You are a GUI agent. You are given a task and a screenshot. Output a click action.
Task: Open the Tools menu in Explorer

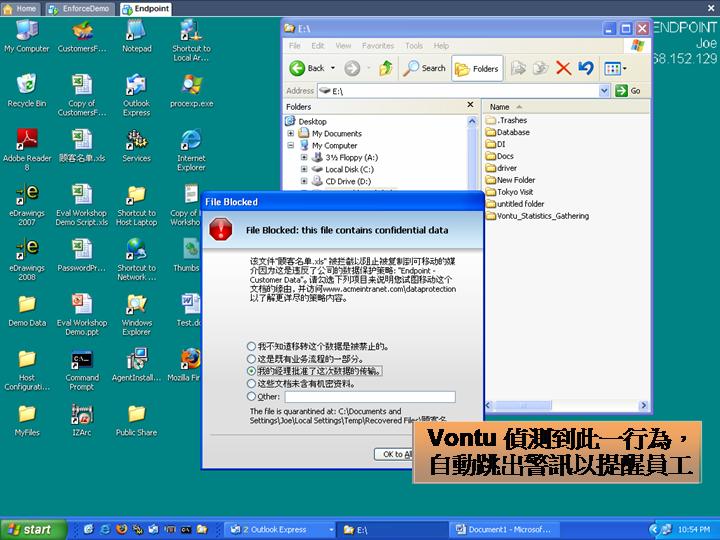(x=414, y=46)
